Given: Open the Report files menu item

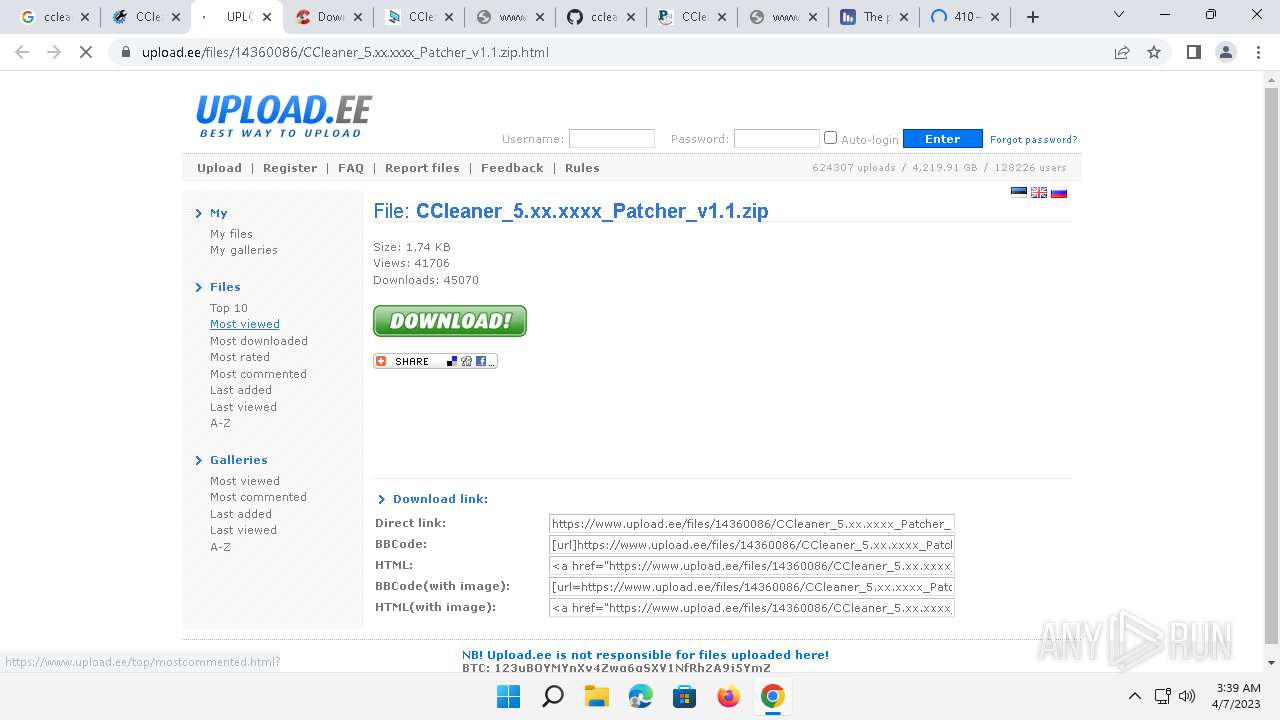Looking at the screenshot, I should (x=422, y=168).
